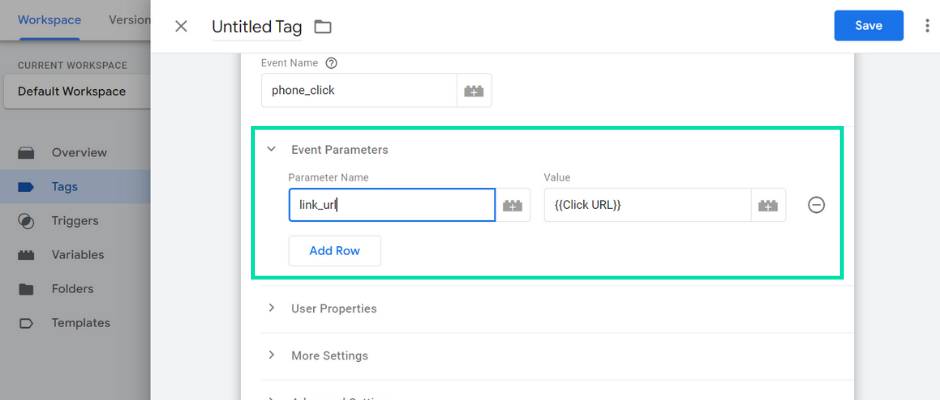Collapse the Event Parameters section
The height and width of the screenshot is (400, 940).
tap(272, 149)
